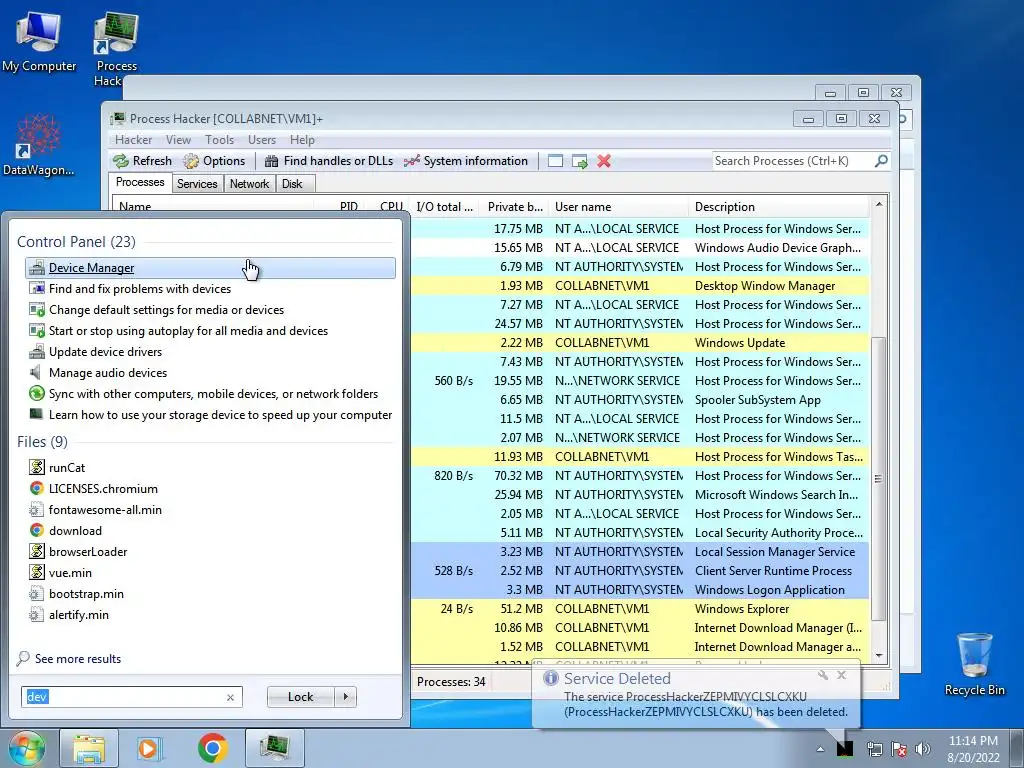Open Update device drivers result

coord(105,351)
